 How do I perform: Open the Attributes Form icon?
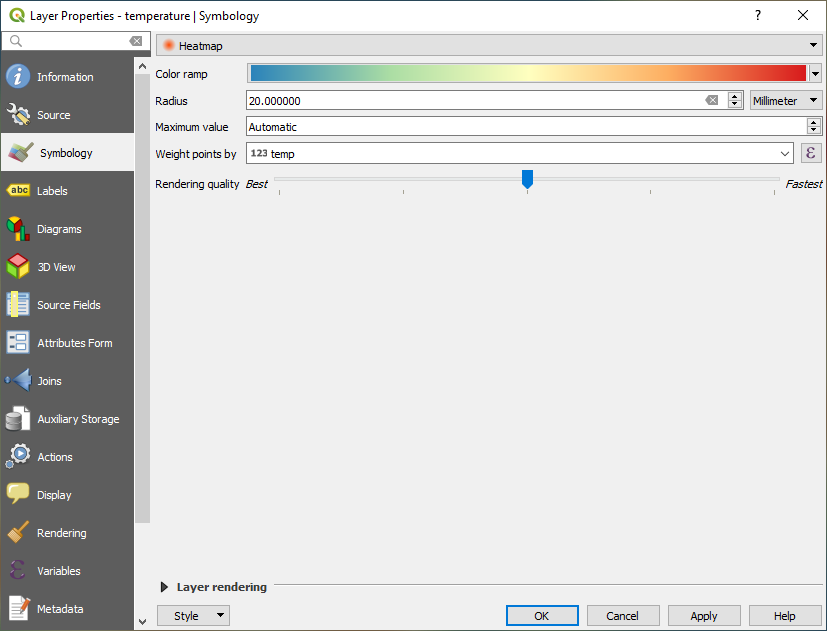pos(18,342)
